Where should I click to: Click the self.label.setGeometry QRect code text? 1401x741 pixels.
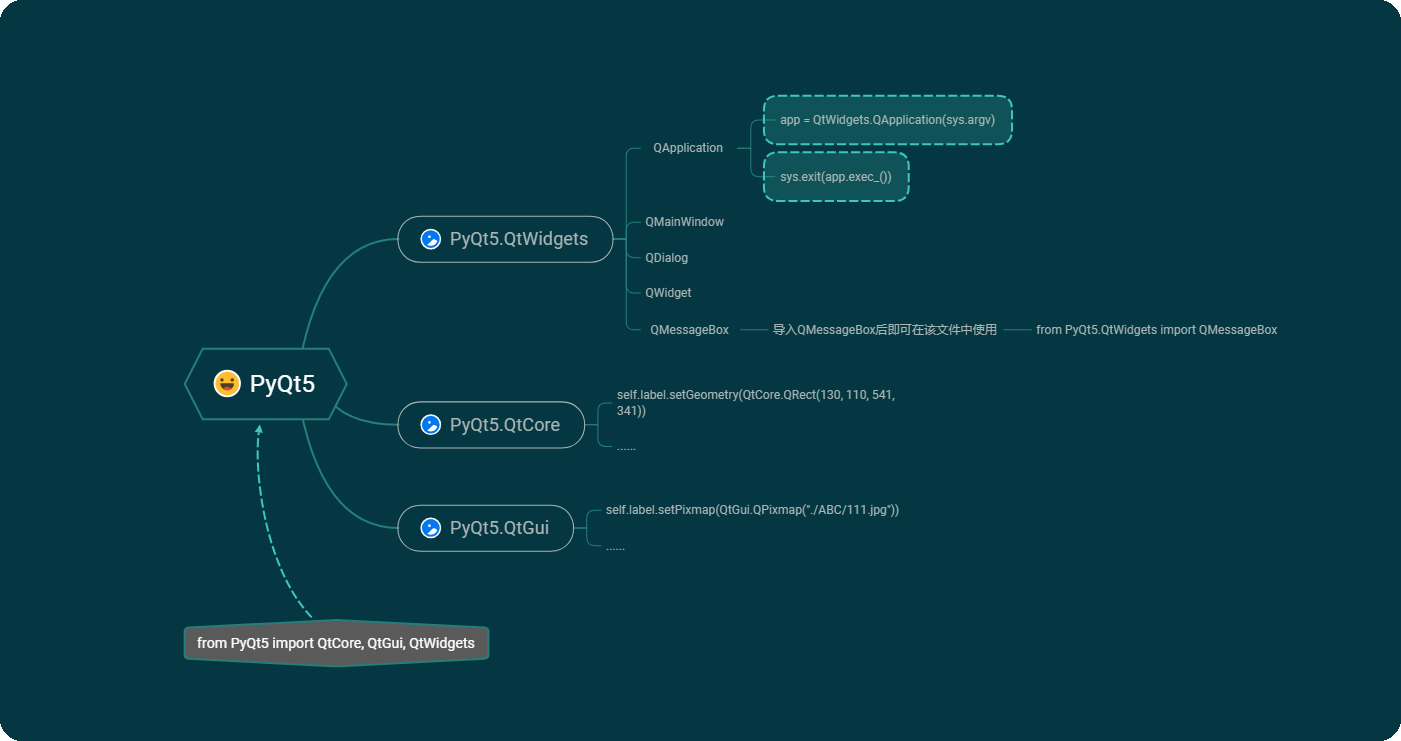coord(756,403)
